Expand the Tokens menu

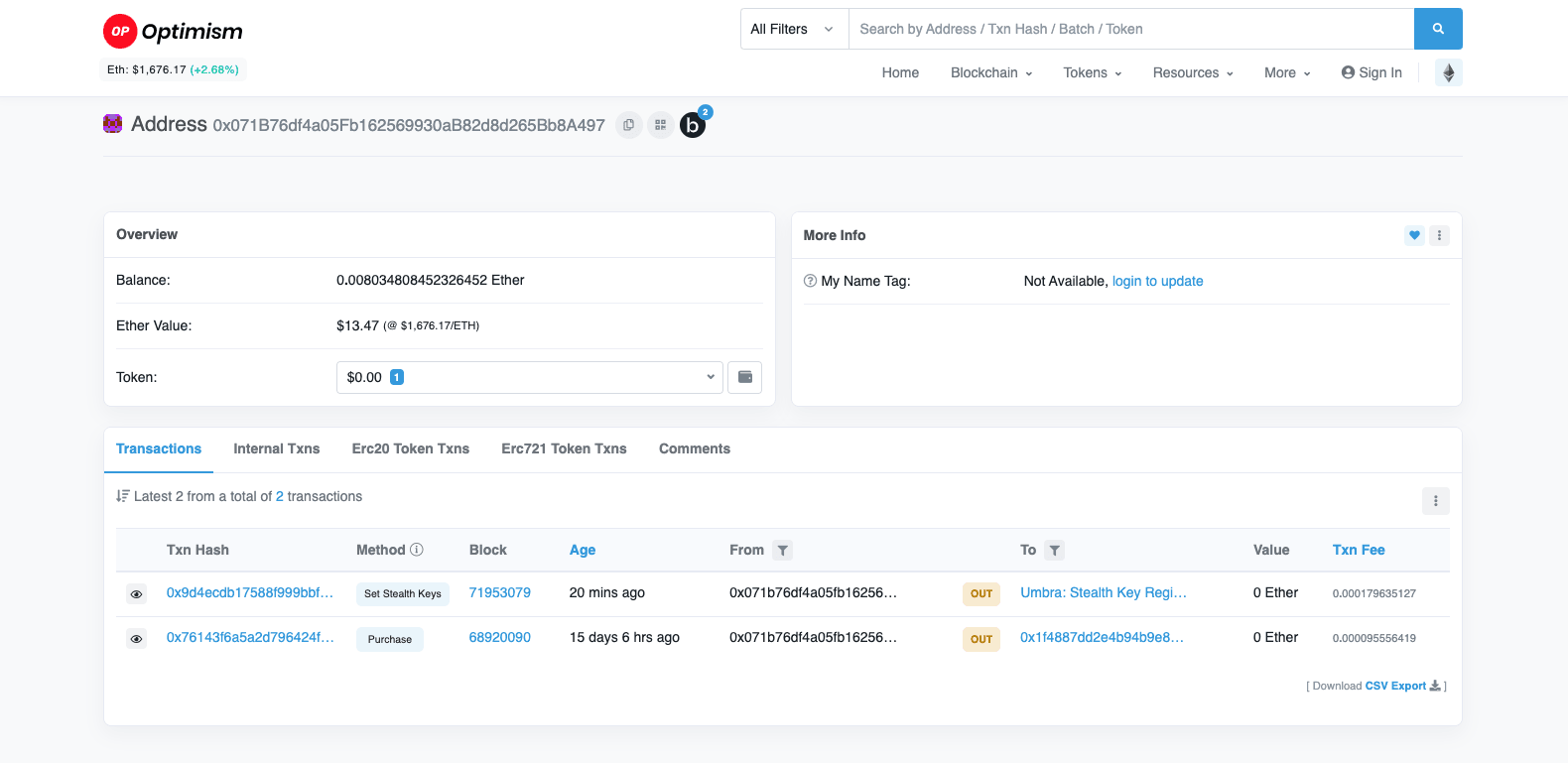point(1093,72)
